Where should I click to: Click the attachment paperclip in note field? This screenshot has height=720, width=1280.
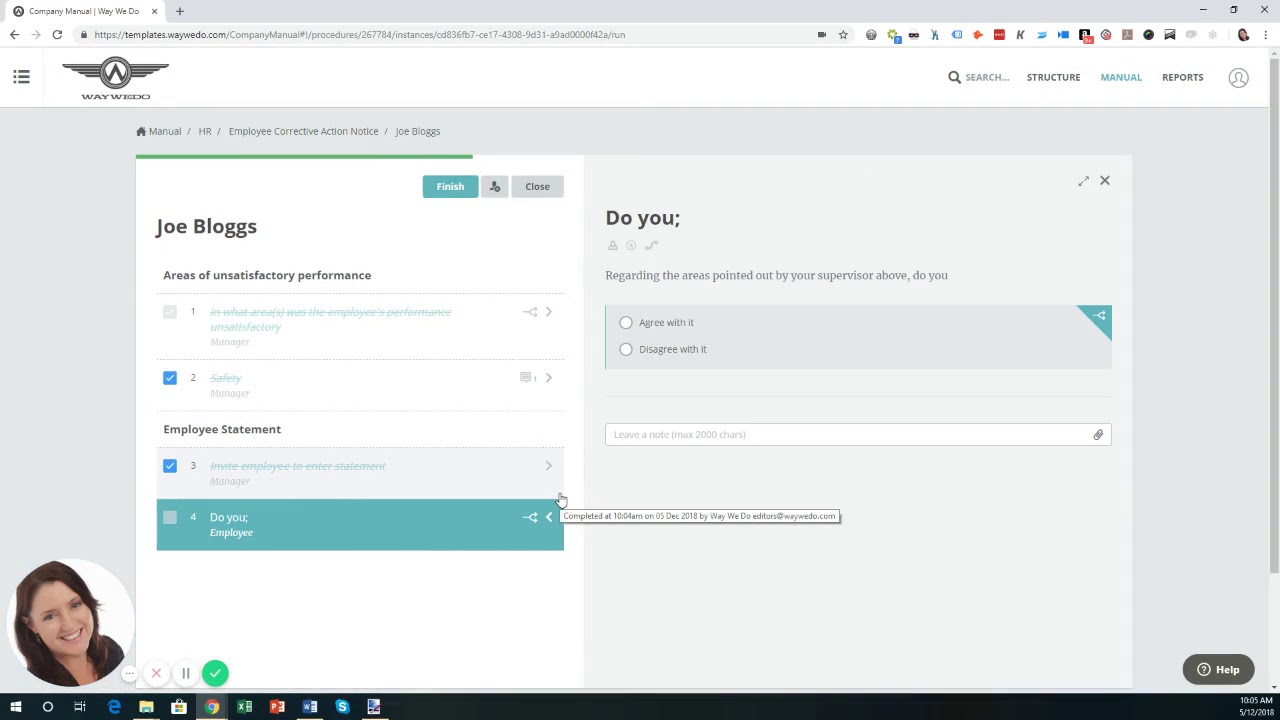(x=1098, y=435)
